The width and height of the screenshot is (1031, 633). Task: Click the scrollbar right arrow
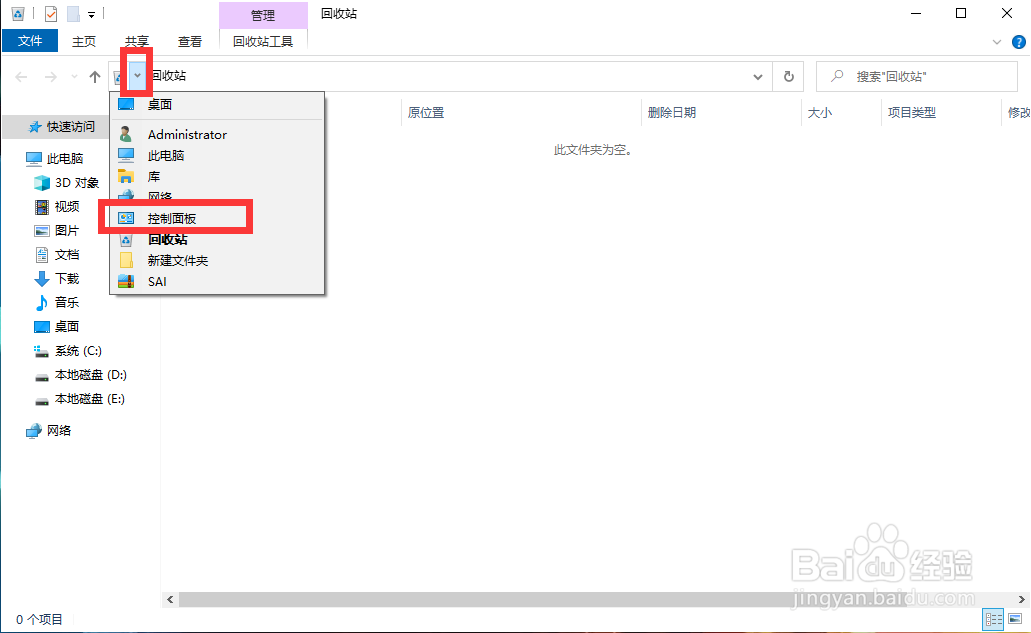click(1022, 599)
